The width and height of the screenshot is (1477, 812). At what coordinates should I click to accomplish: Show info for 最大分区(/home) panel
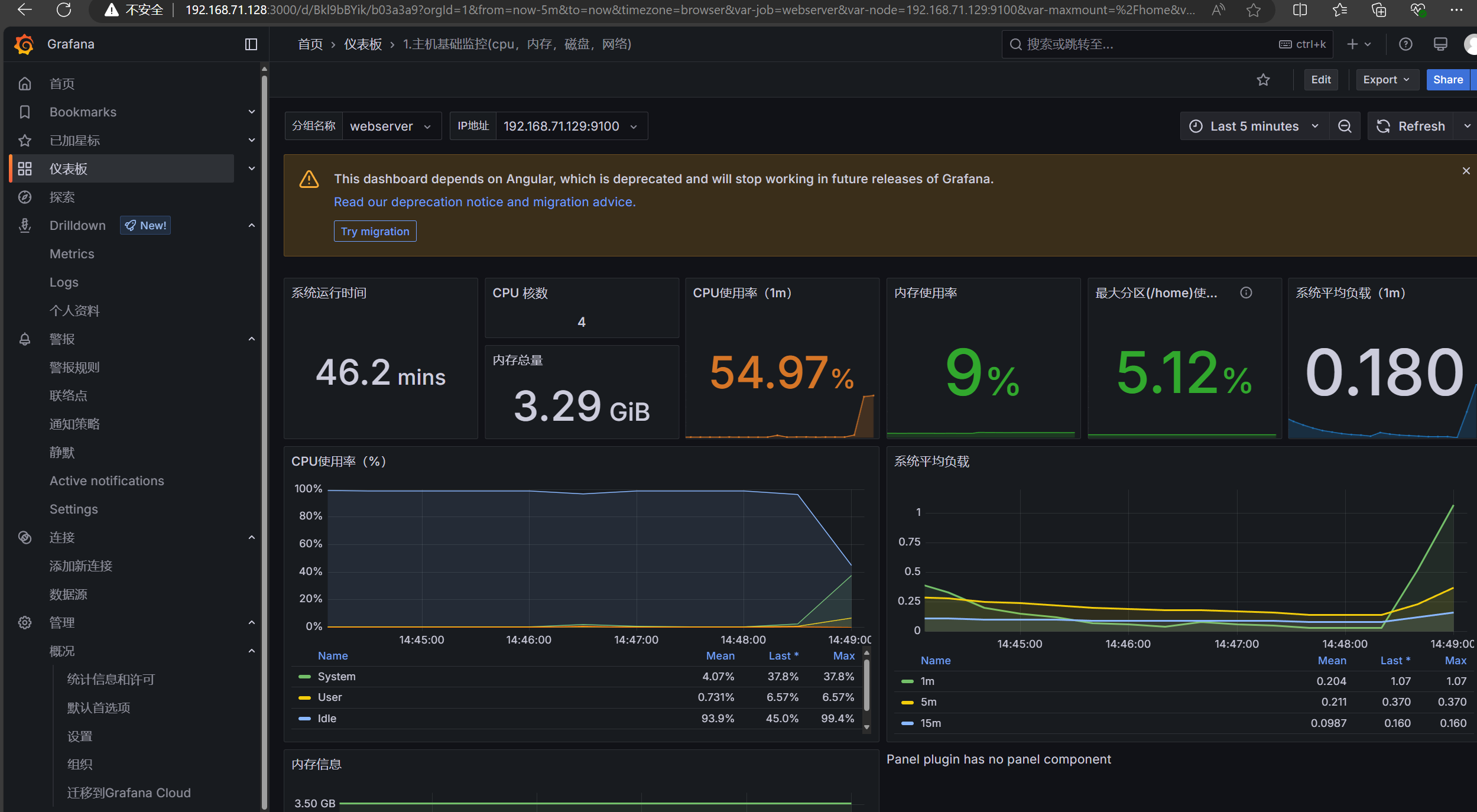point(1246,293)
